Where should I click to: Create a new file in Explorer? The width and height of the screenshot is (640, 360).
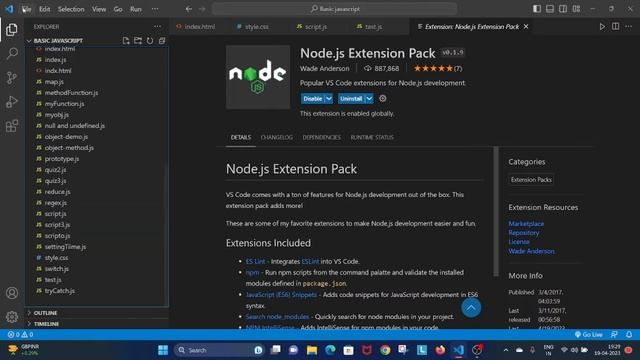tap(126, 41)
